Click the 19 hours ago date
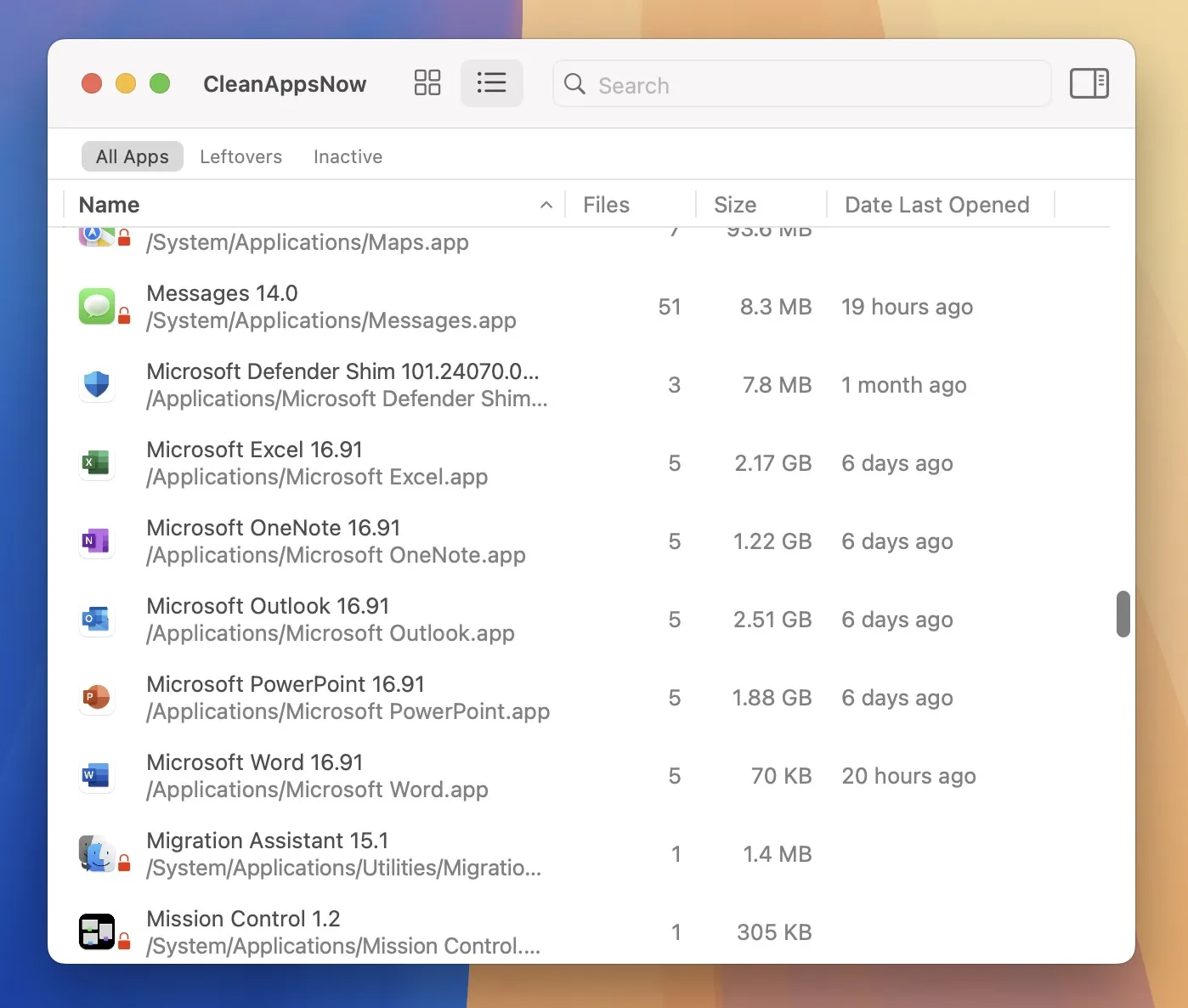This screenshot has width=1188, height=1008. click(907, 307)
